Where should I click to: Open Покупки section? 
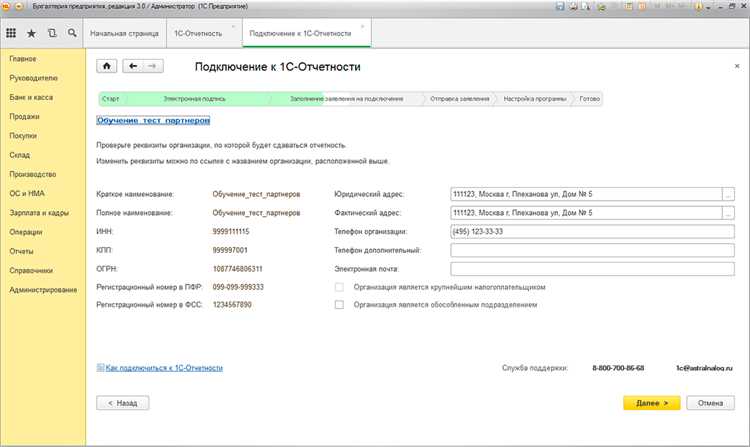pos(23,136)
